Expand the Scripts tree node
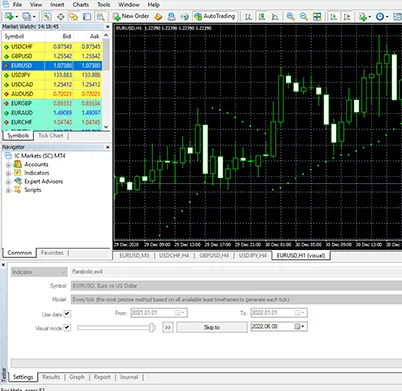The image size is (402, 391). tap(8, 190)
